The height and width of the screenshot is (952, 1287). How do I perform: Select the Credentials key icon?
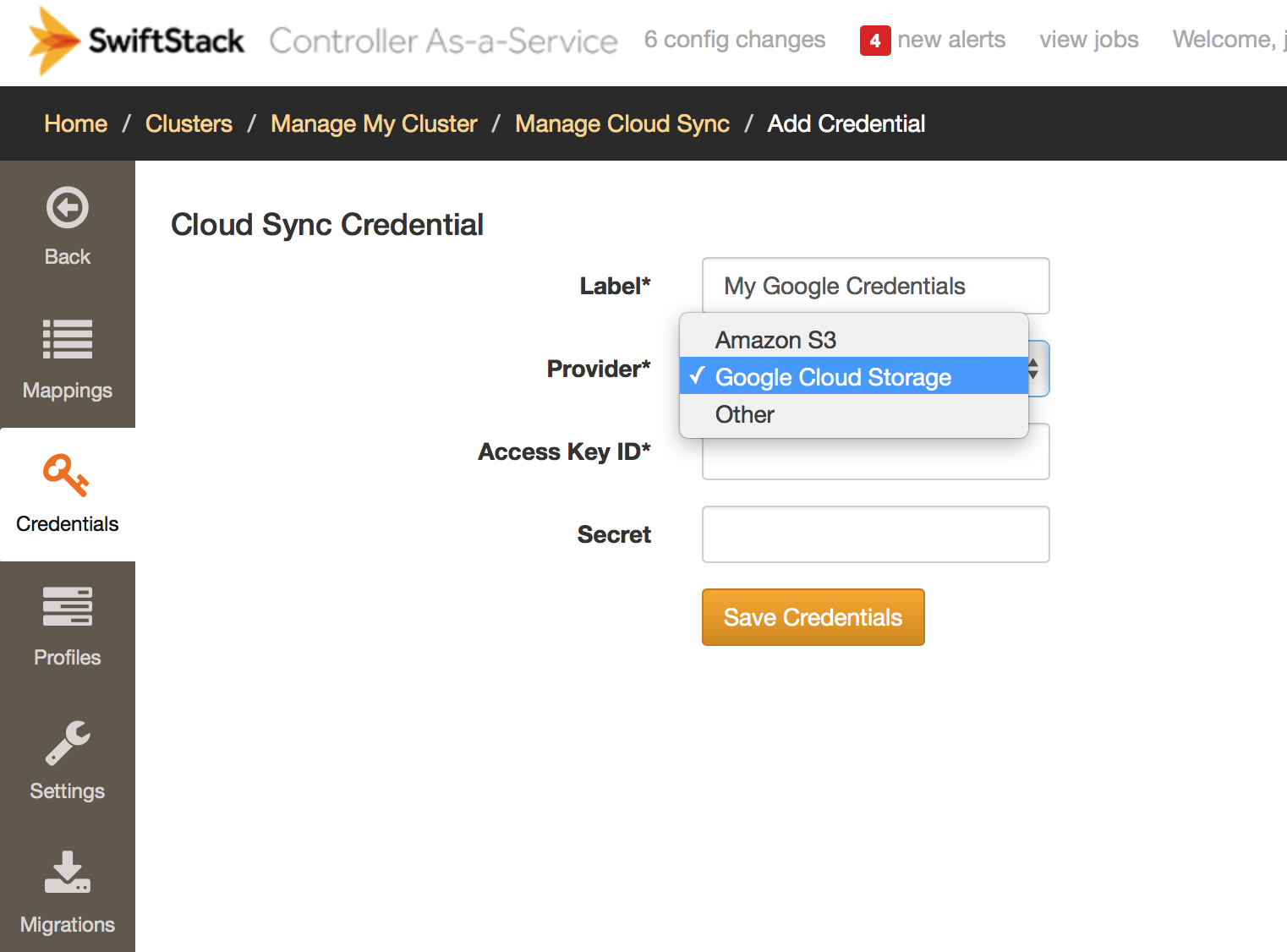point(67,474)
